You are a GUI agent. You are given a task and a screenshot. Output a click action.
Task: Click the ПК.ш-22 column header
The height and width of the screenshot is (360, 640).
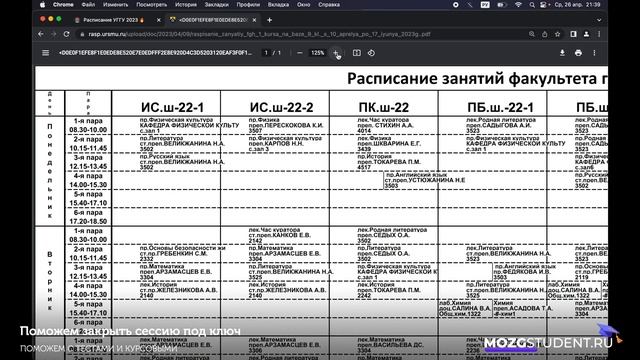point(384,107)
